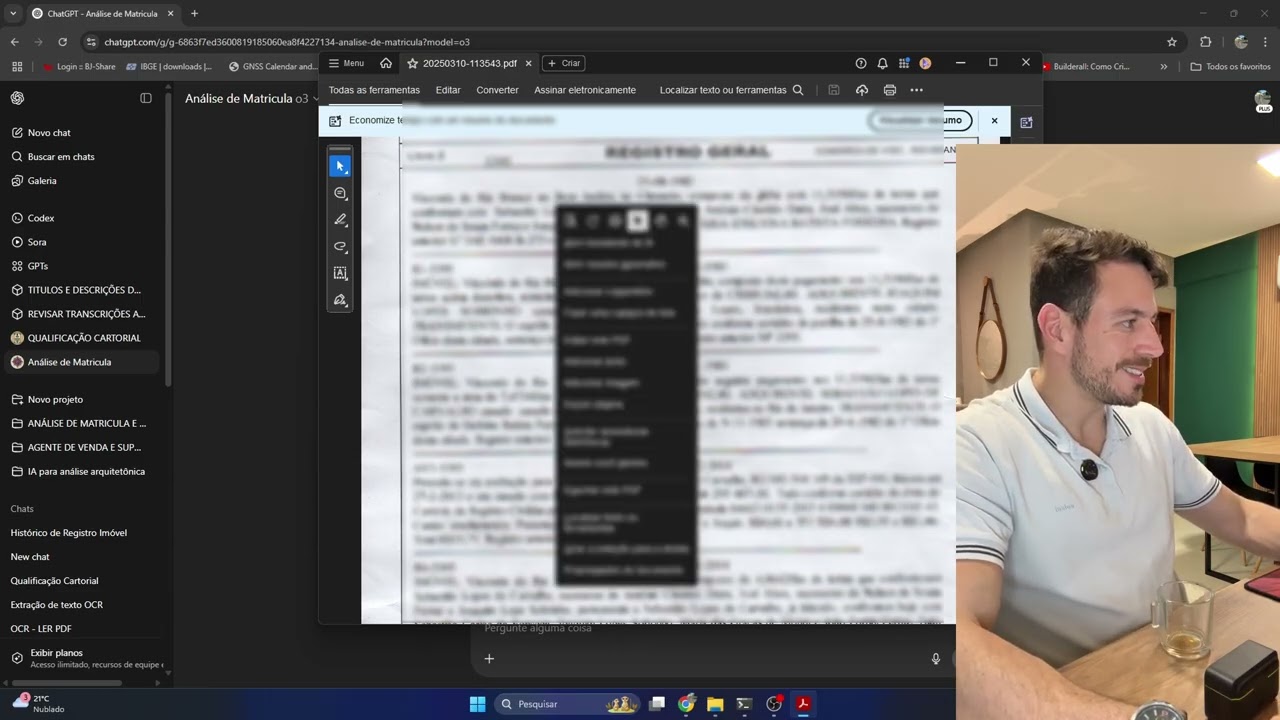Star the 20250310-113543.pdf document

pyautogui.click(x=412, y=63)
